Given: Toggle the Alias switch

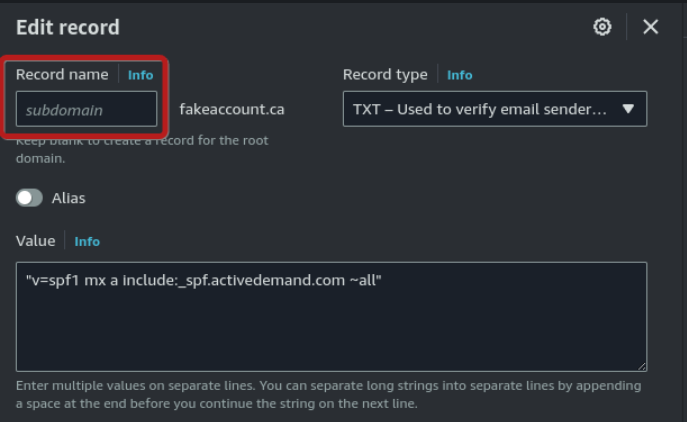Looking at the screenshot, I should tap(29, 198).
